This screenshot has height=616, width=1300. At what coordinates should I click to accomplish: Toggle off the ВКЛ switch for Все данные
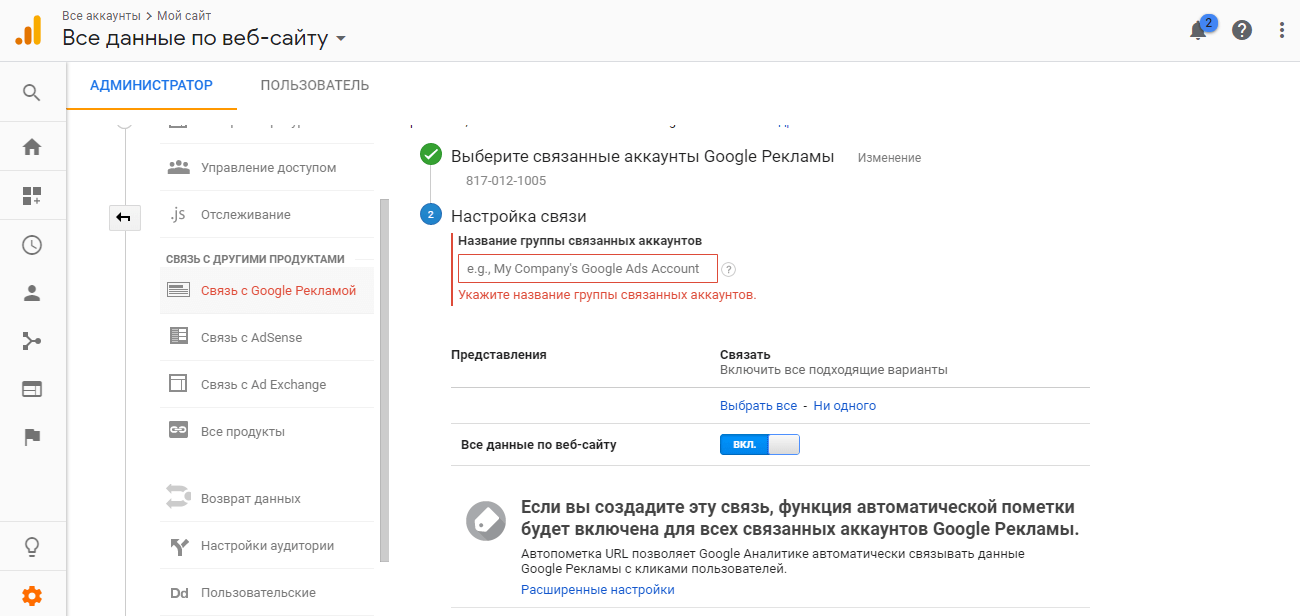coord(760,444)
